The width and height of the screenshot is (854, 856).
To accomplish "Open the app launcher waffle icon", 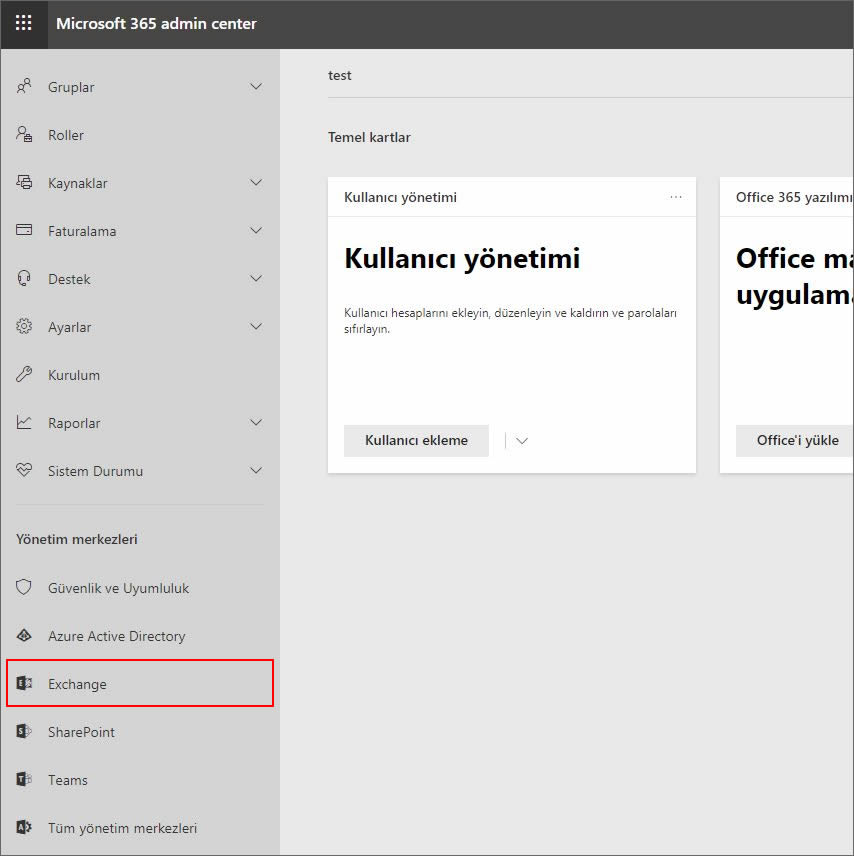I will 23,23.
